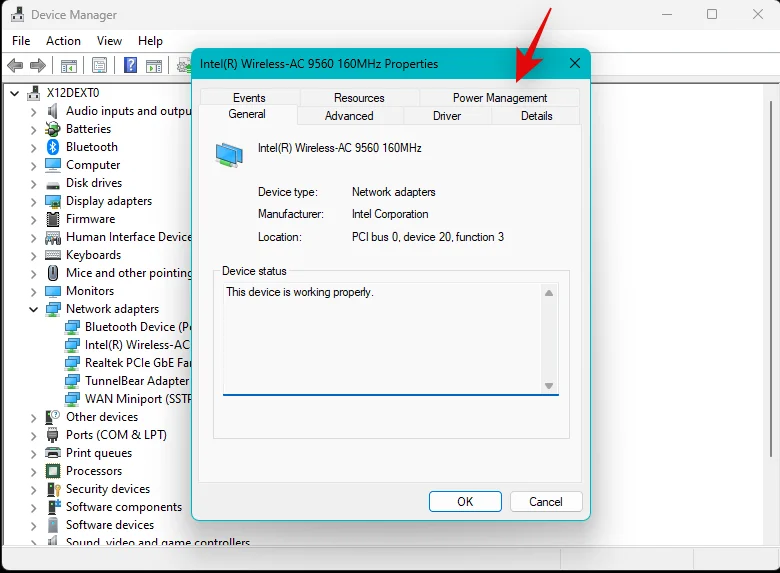Select the Security devices key icon

click(53, 489)
